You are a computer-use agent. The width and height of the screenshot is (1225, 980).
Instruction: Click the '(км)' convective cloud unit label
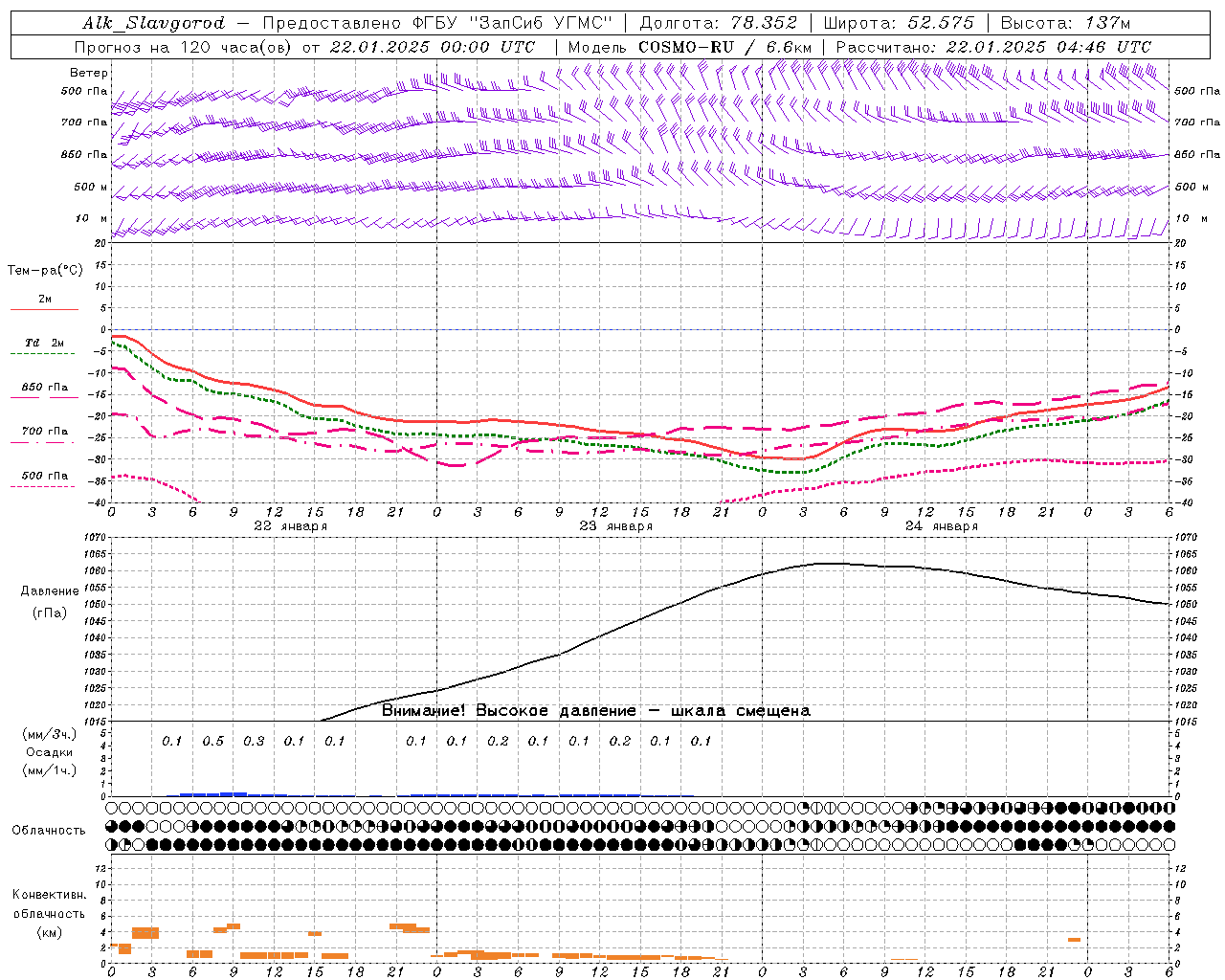point(50,933)
